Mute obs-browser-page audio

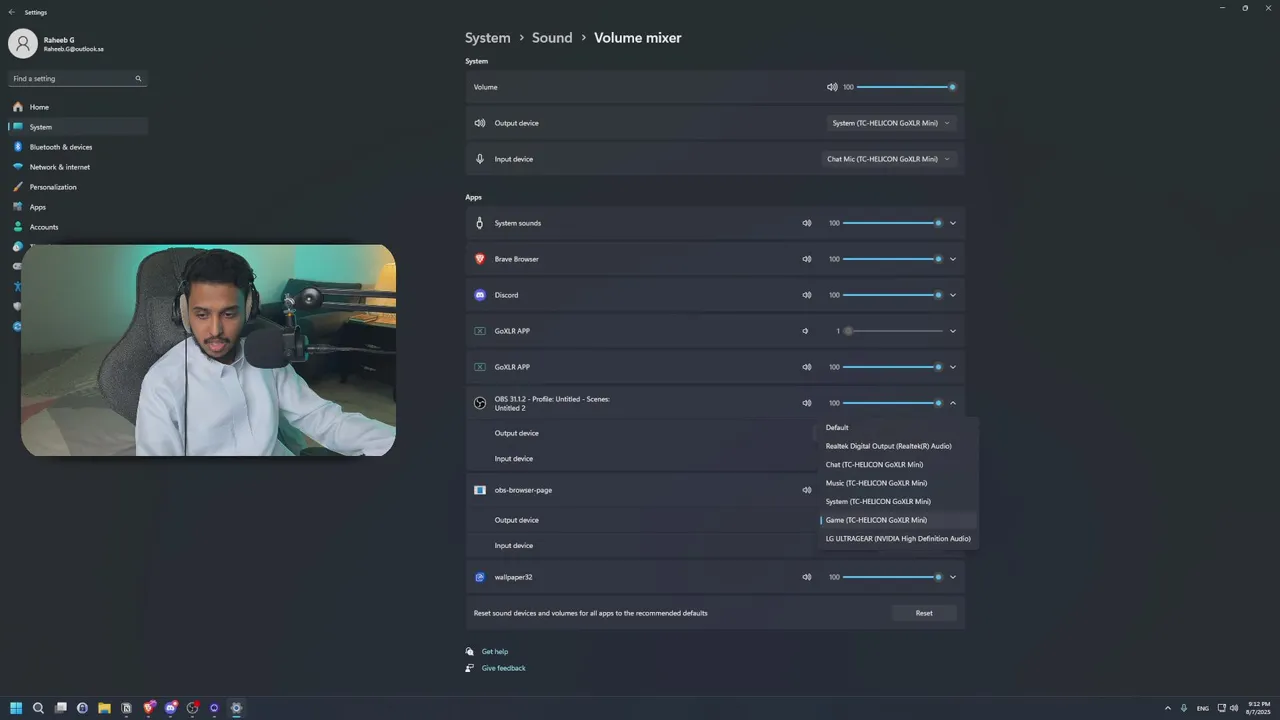[807, 490]
